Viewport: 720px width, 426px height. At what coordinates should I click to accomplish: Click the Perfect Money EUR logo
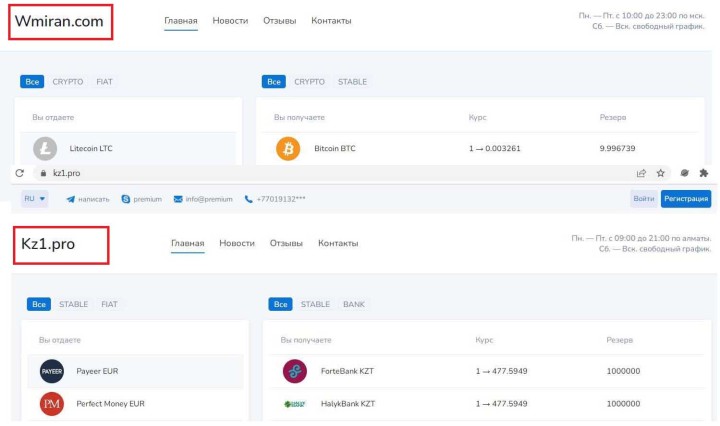[52, 404]
